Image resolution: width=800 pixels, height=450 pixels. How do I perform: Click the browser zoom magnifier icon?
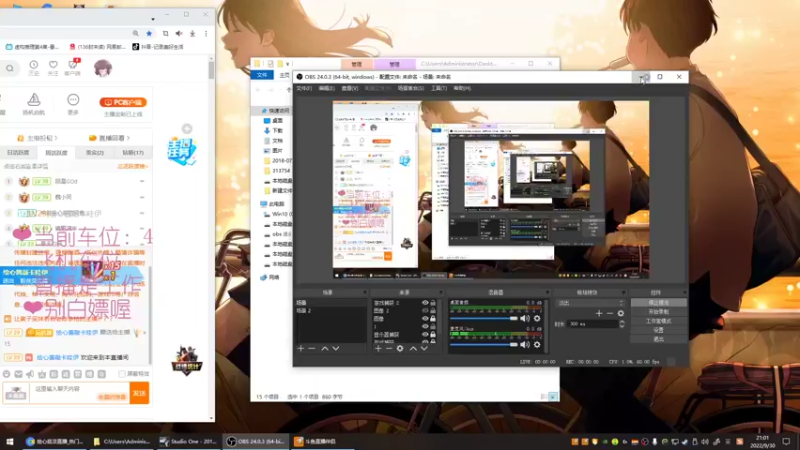pyautogui.click(x=135, y=33)
